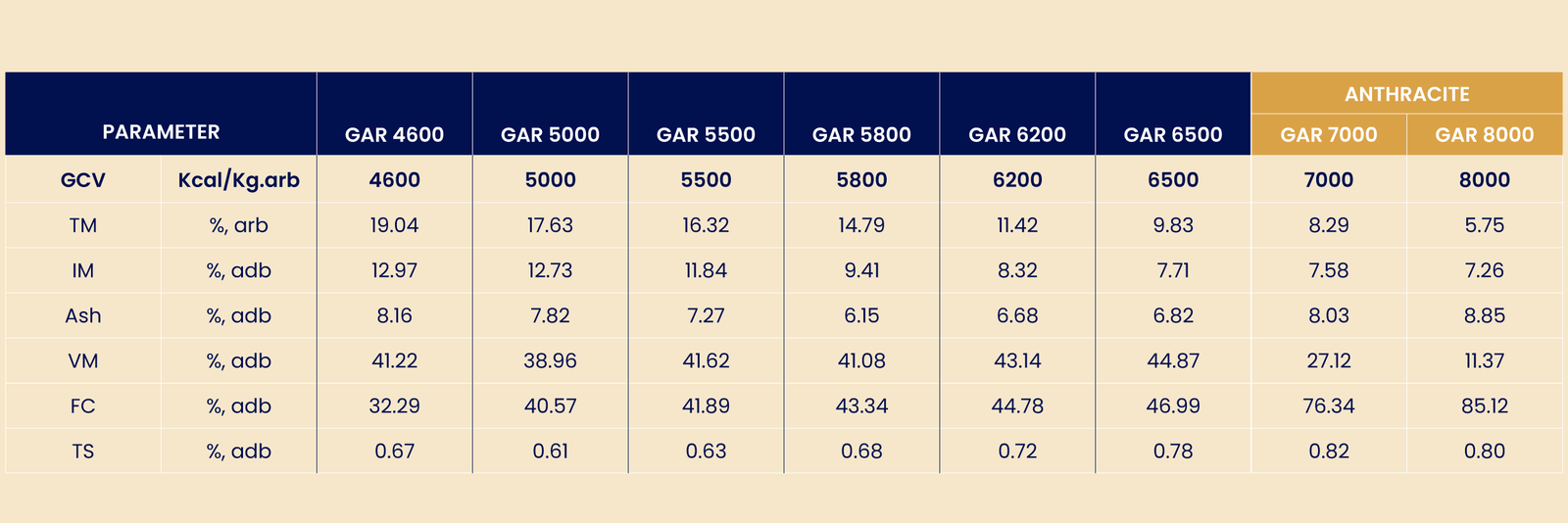This screenshot has width=1568, height=523.
Task: Select the 0.82 total sulfur cell
Action: (x=1329, y=452)
